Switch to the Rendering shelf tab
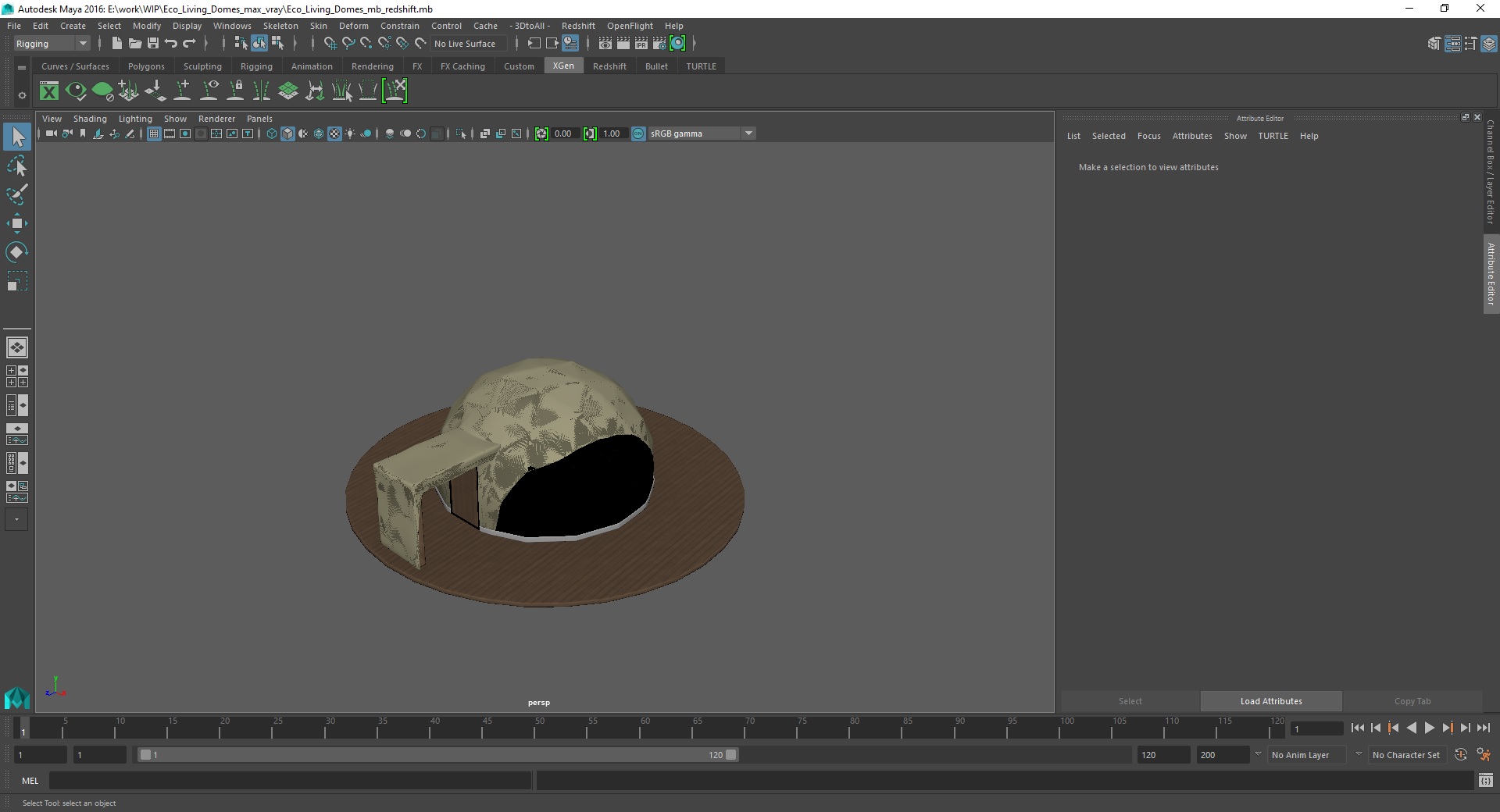Viewport: 1500px width, 812px height. 373,66
